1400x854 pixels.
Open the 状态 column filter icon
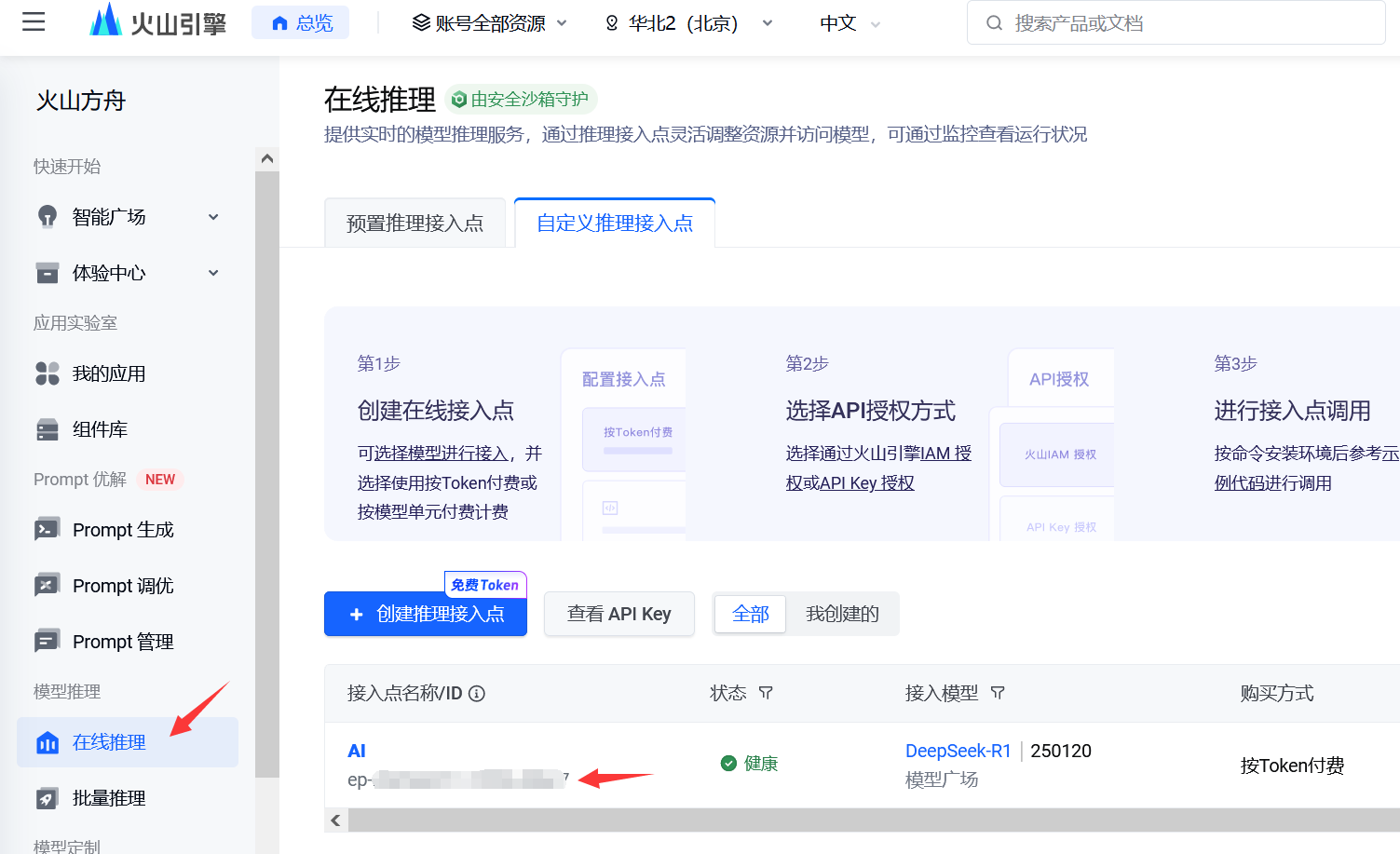coord(766,693)
